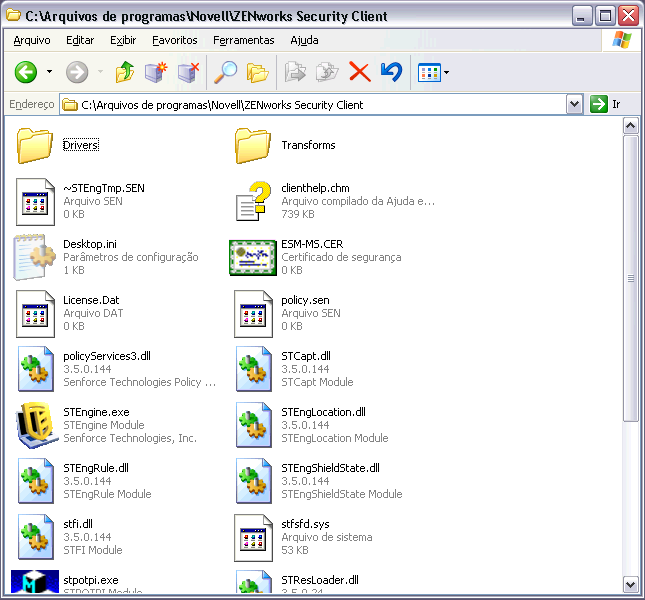Image resolution: width=645 pixels, height=600 pixels.
Task: Open the Favoritos menu
Action: (x=175, y=40)
